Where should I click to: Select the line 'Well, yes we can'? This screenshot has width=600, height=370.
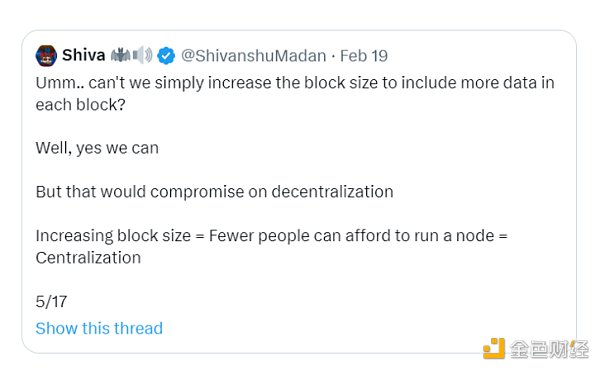(x=97, y=148)
